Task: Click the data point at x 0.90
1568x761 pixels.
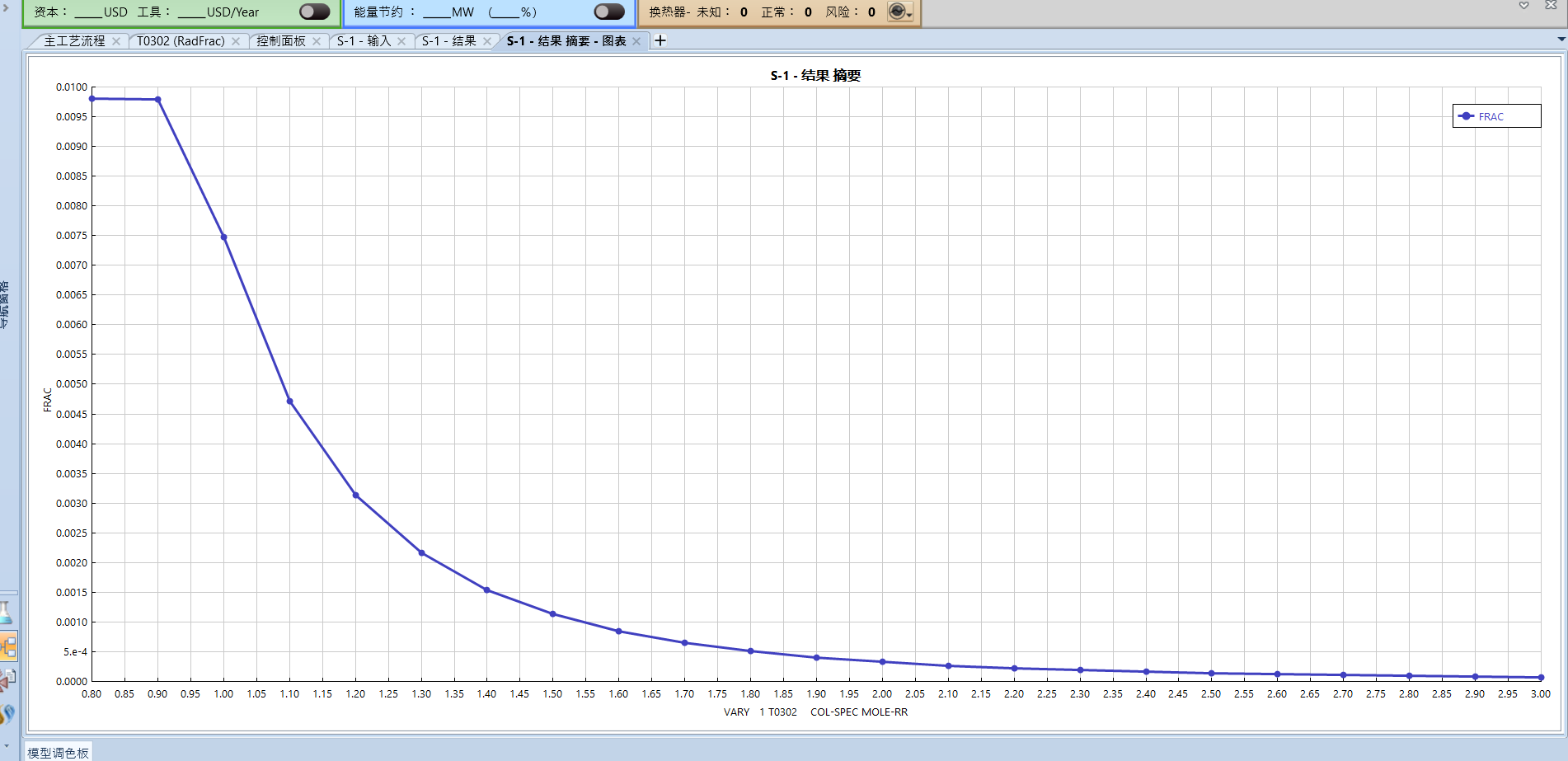Action: [x=158, y=100]
